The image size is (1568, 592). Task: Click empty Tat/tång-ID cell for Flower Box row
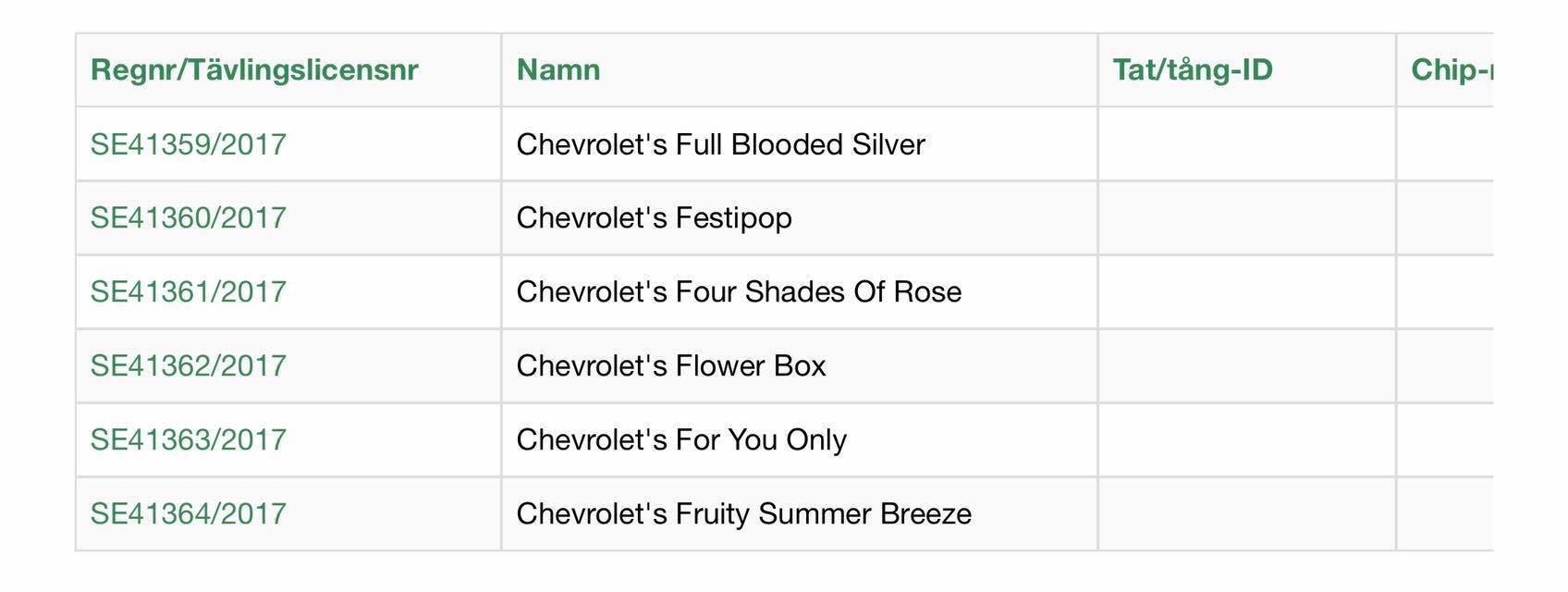(1247, 366)
